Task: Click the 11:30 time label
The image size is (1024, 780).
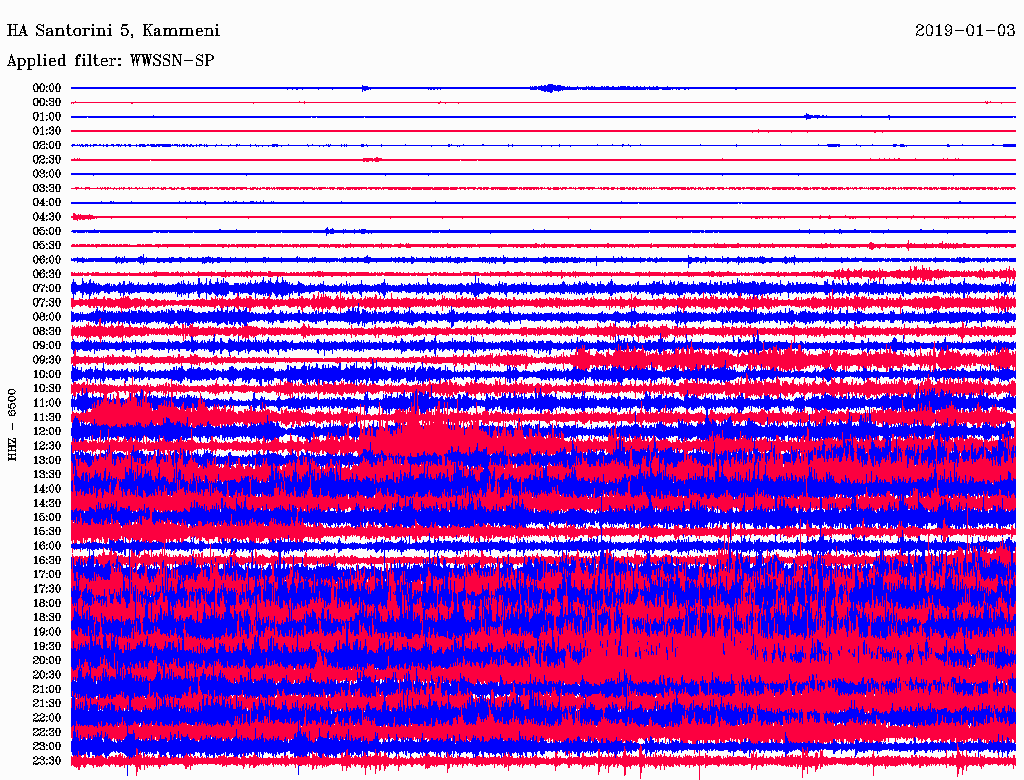Action: [47, 417]
